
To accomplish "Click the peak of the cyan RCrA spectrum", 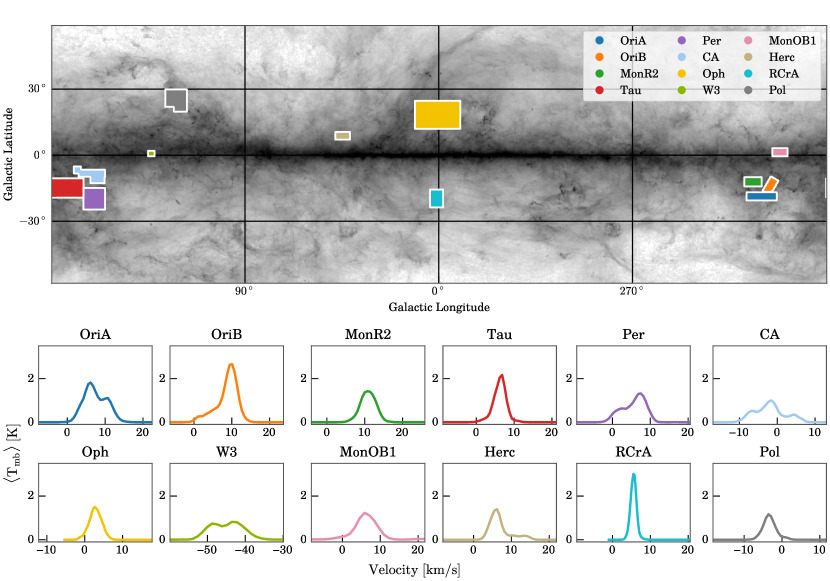I will 633,474.
